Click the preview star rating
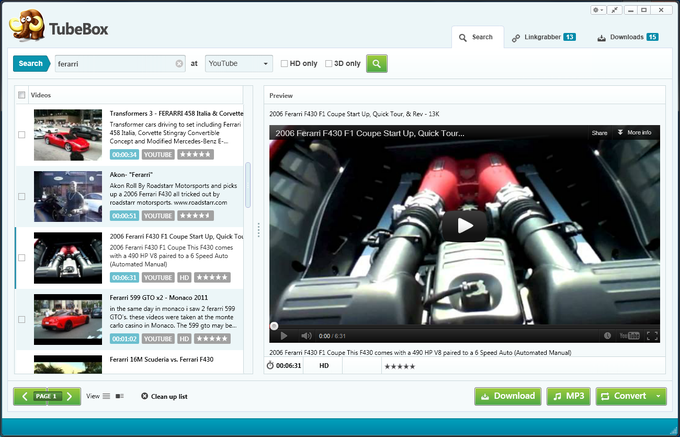The width and height of the screenshot is (680, 437). [x=400, y=366]
